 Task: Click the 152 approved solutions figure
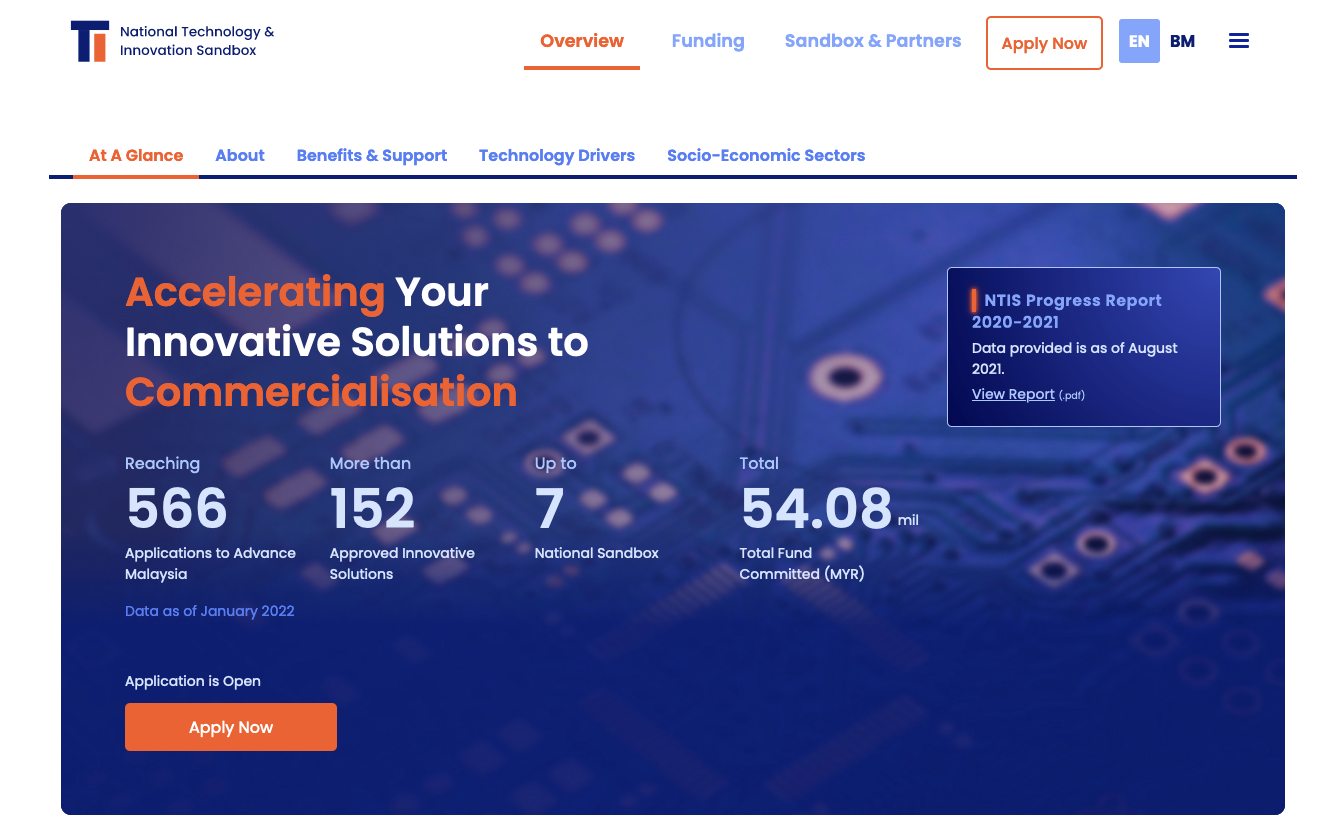click(x=372, y=508)
